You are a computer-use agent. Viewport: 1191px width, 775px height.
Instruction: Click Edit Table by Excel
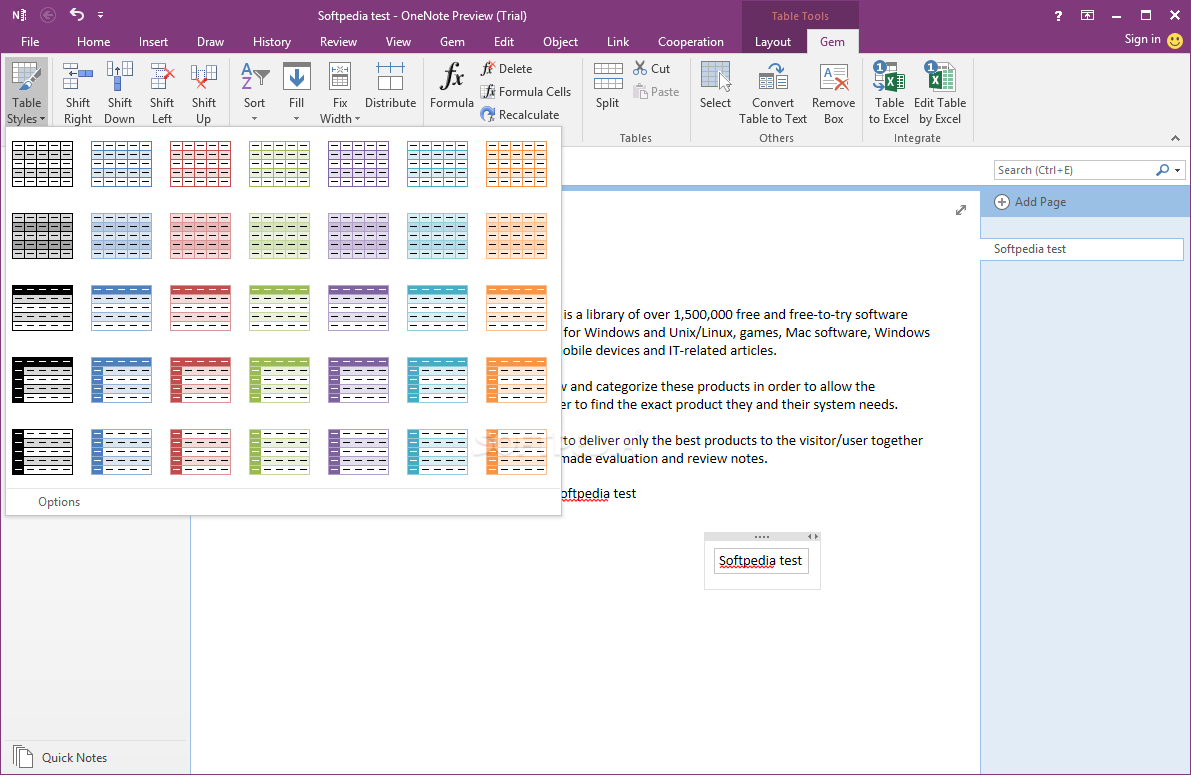[x=940, y=93]
